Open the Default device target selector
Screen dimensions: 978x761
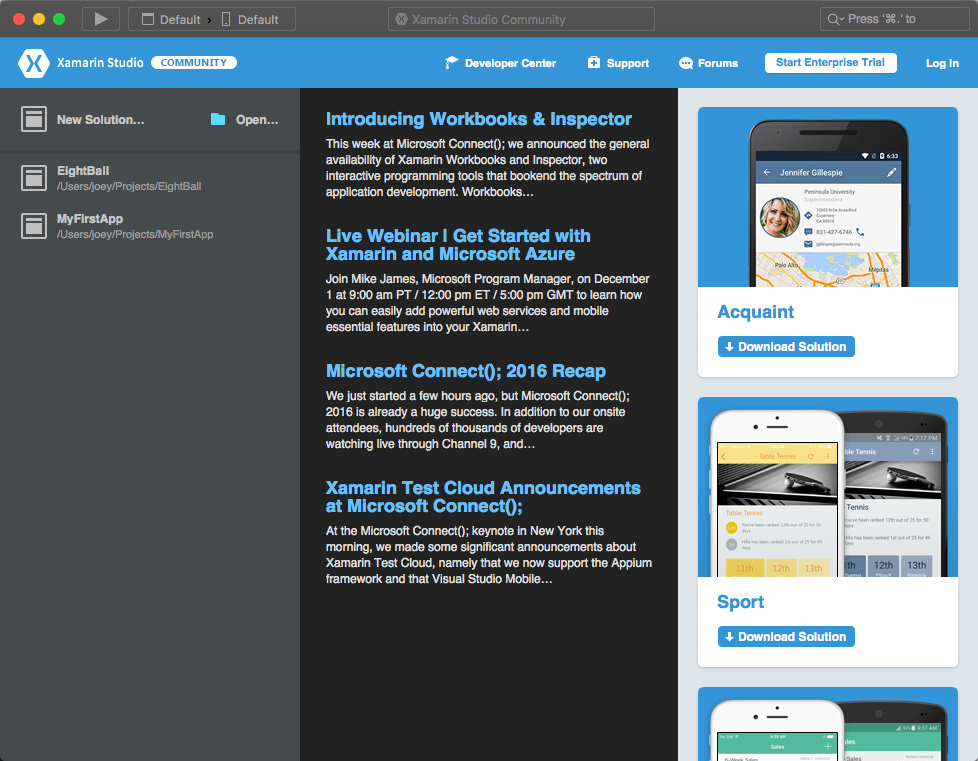(x=250, y=19)
